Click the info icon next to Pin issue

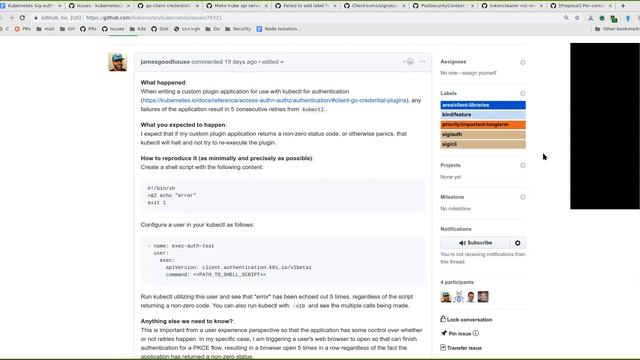point(476,333)
